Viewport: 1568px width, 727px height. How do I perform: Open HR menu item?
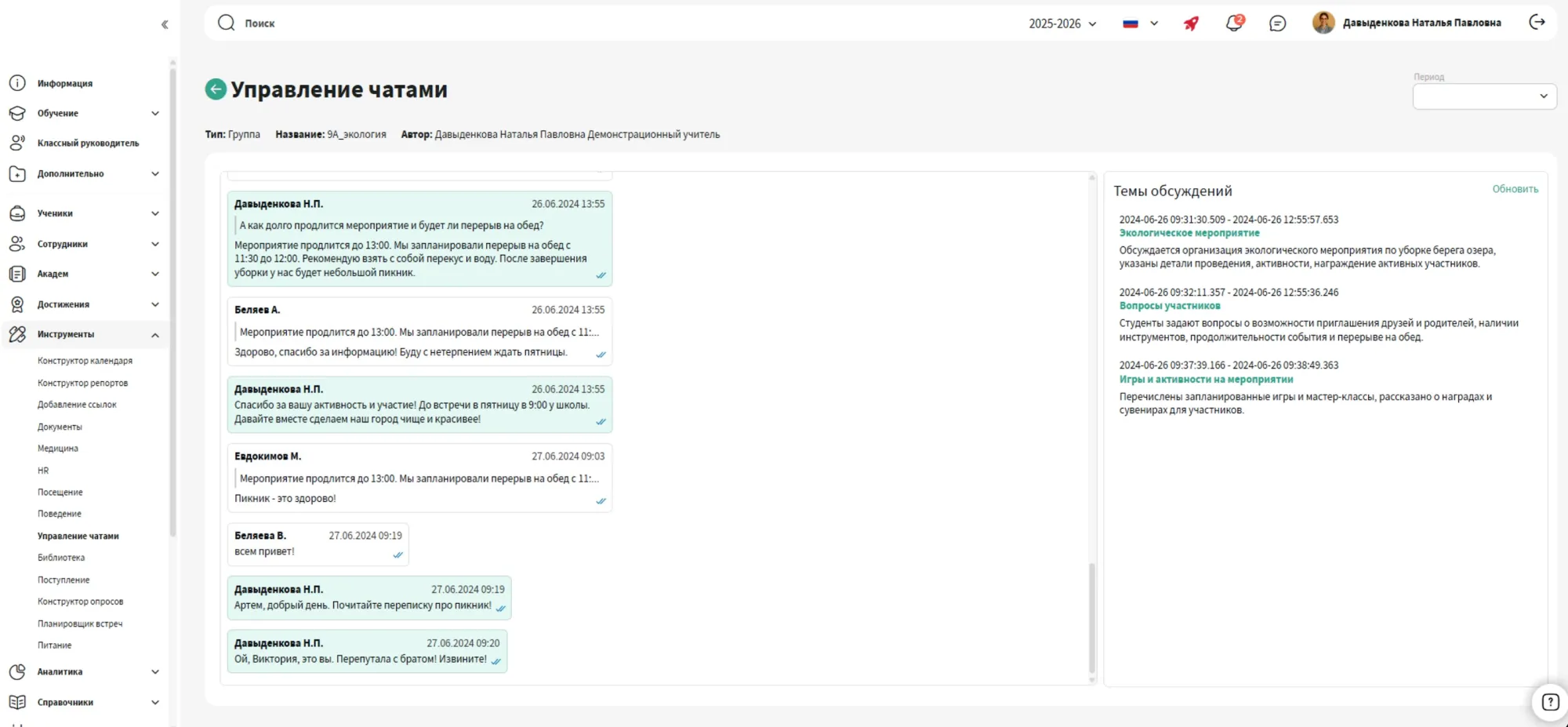point(43,471)
